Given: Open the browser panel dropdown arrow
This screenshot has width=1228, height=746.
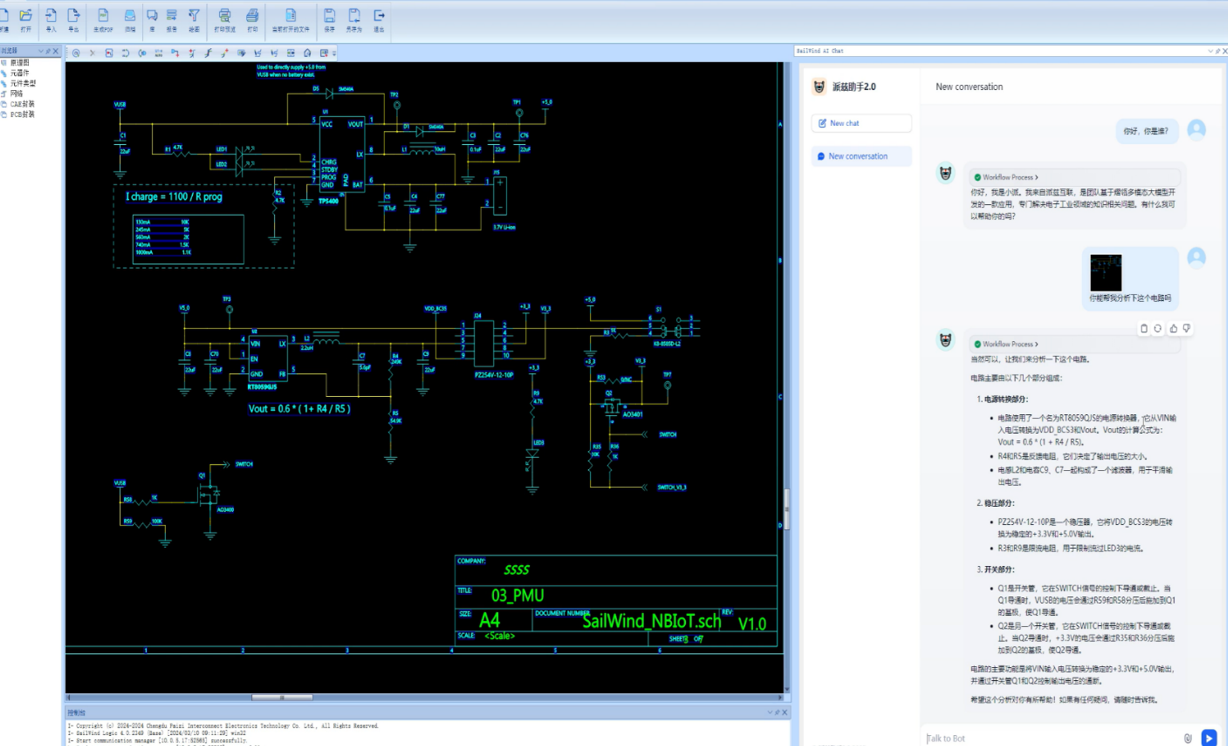Looking at the screenshot, I should click(41, 51).
